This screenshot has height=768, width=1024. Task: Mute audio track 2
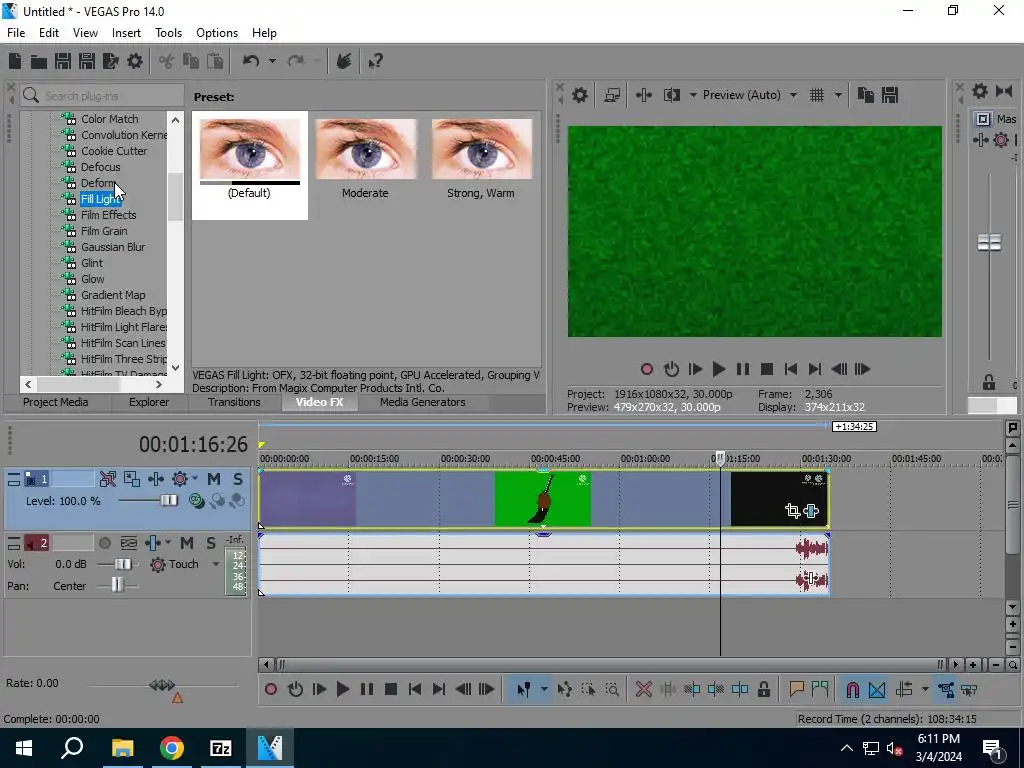pyautogui.click(x=187, y=543)
